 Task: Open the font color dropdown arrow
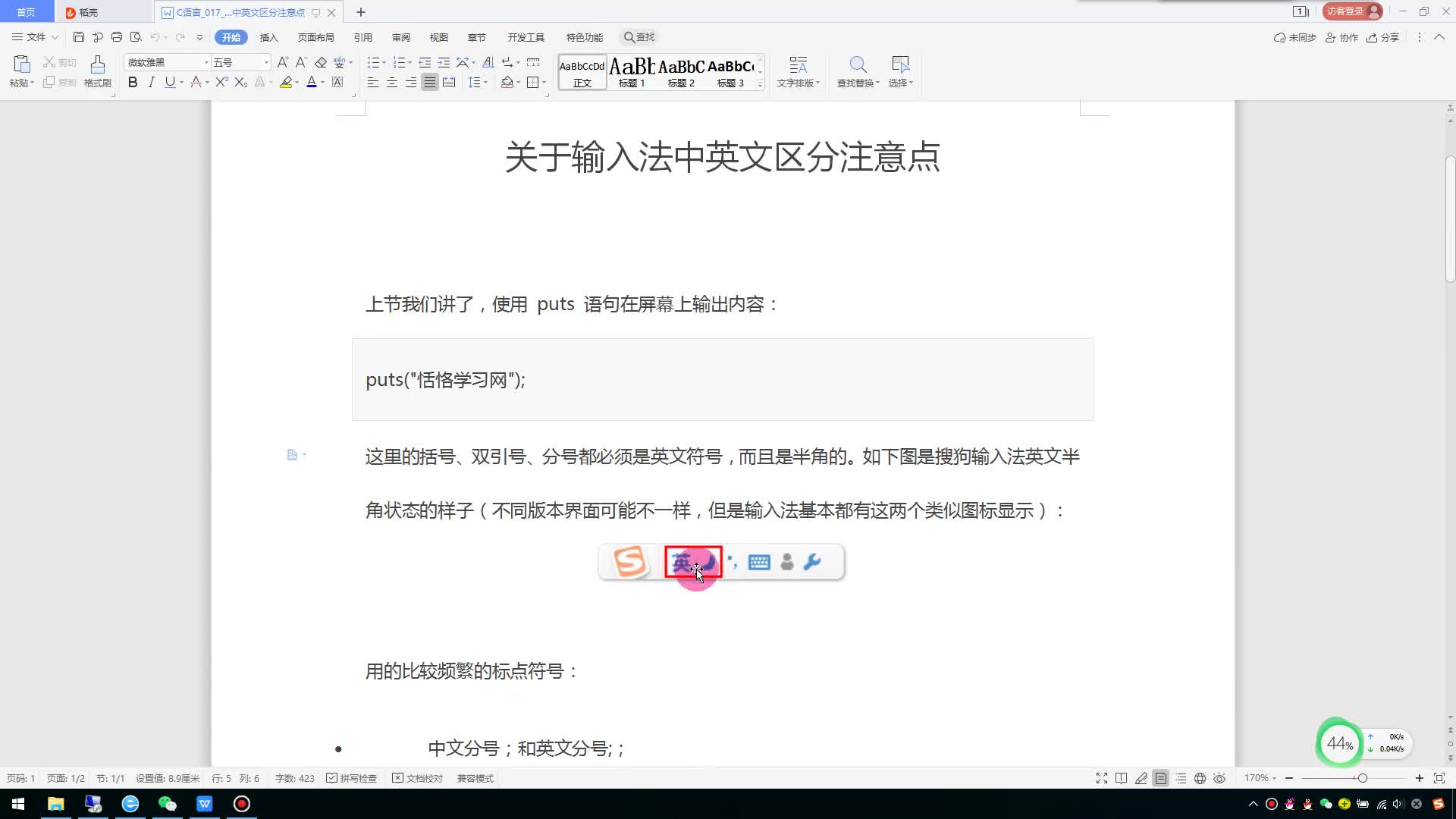point(322,83)
